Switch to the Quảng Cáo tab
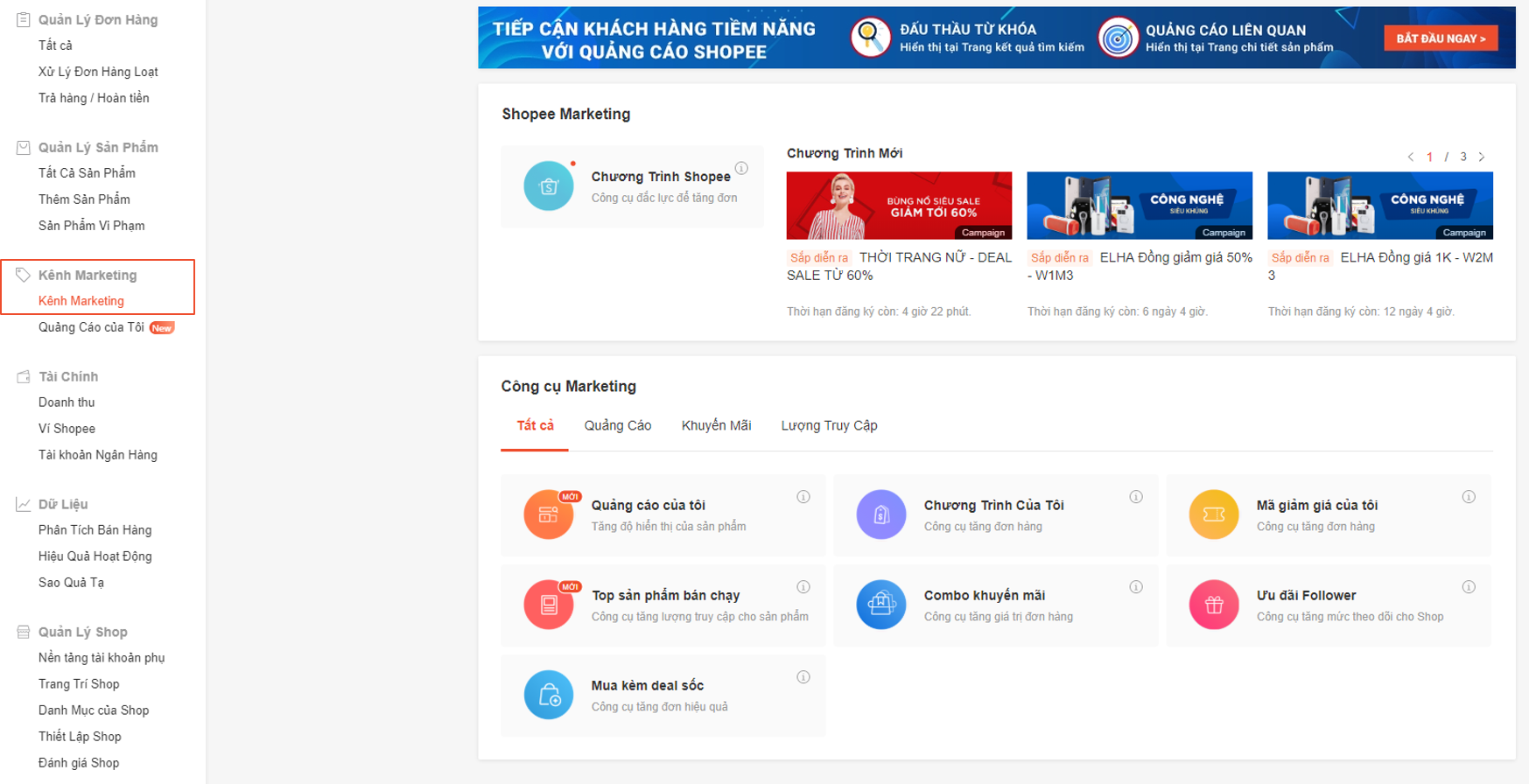1529x784 pixels. (618, 426)
